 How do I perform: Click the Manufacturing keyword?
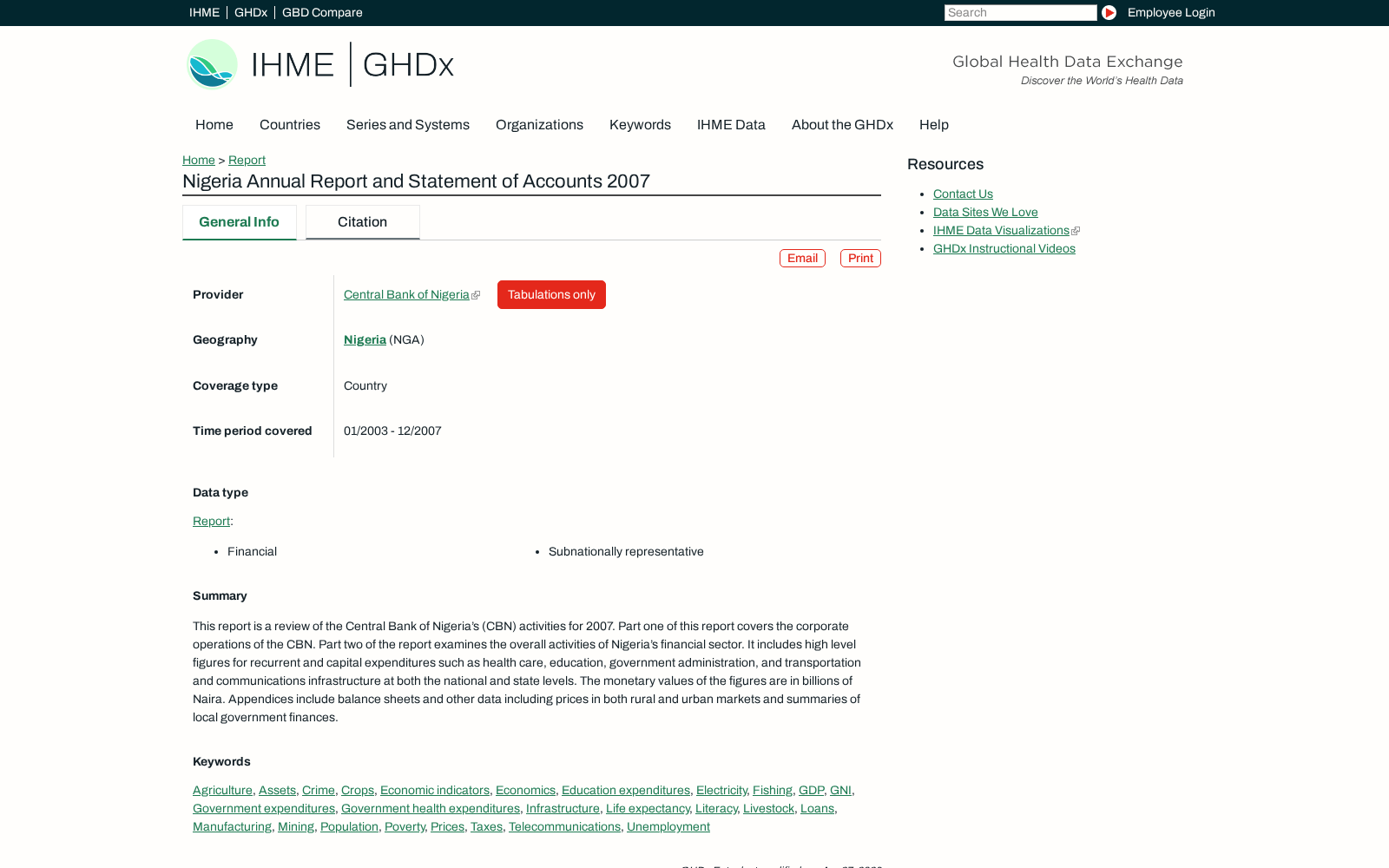232,827
